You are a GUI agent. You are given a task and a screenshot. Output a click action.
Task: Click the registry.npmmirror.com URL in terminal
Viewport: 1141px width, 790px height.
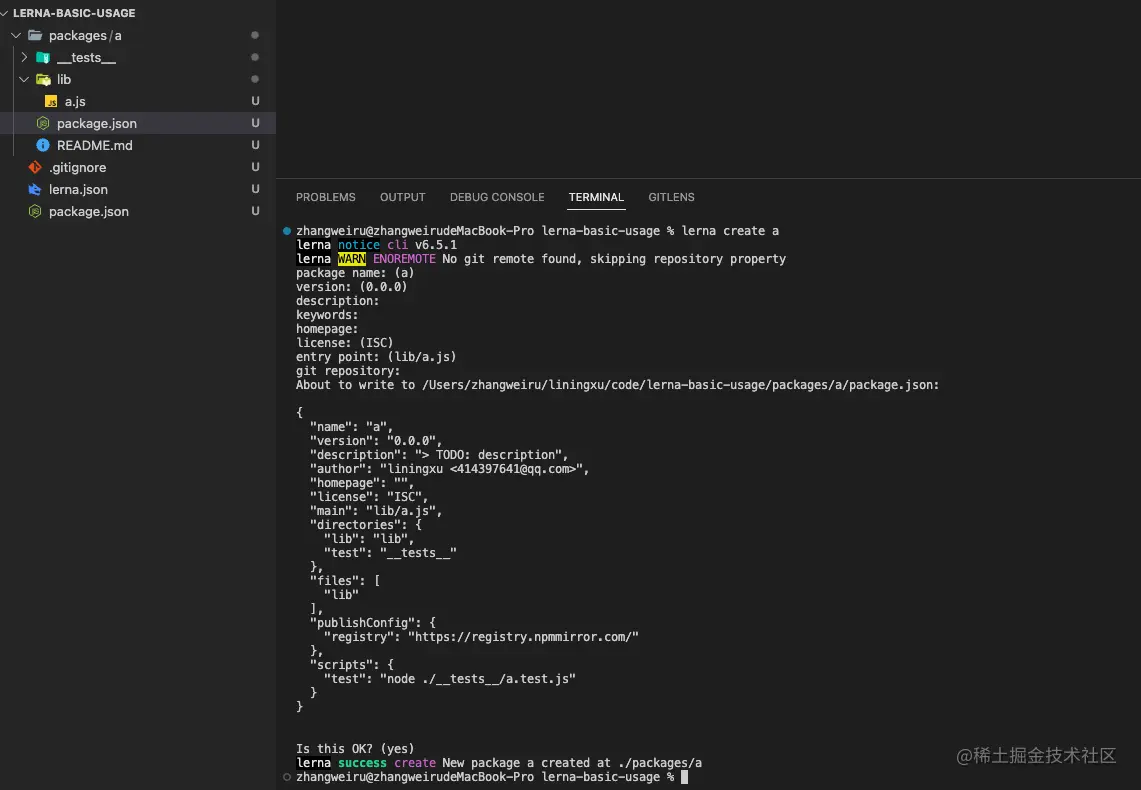click(x=522, y=637)
